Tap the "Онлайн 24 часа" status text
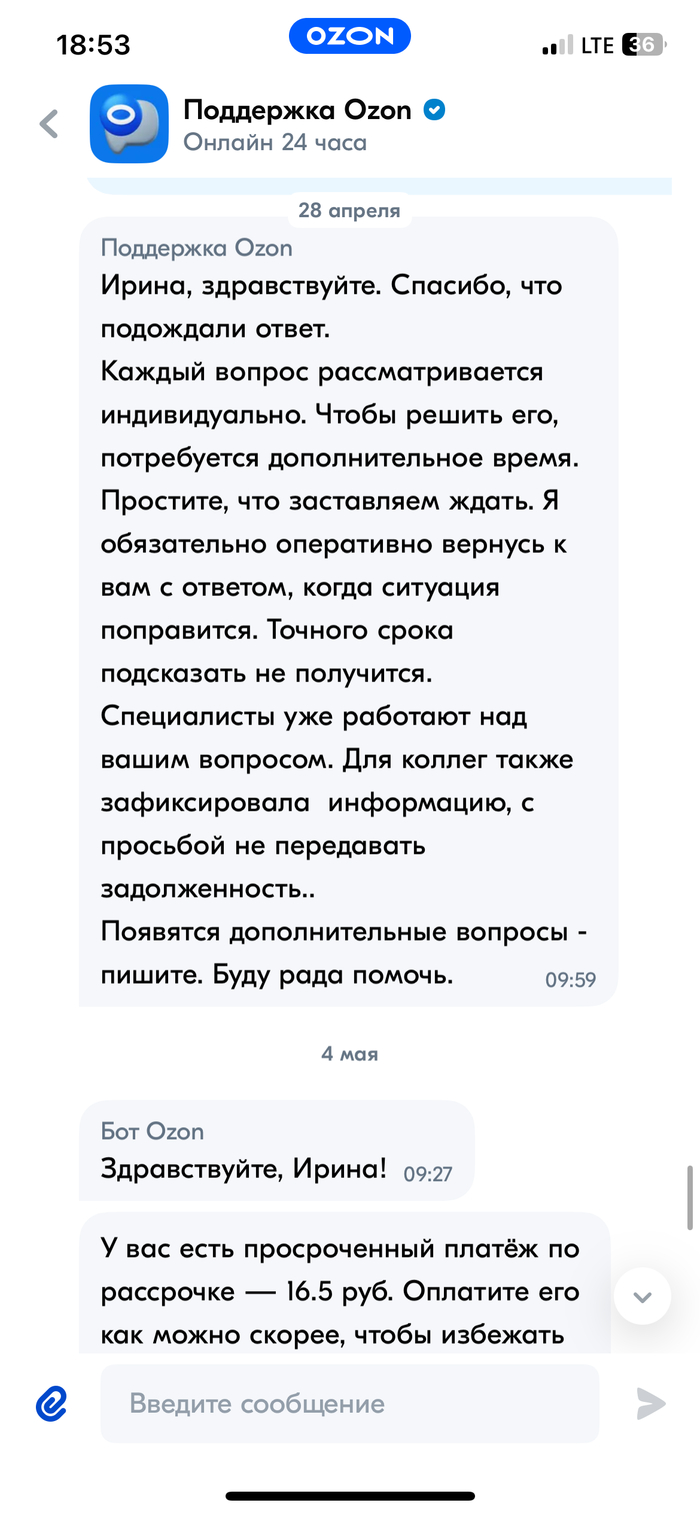Screen dimensions: 700x1515 [275, 143]
